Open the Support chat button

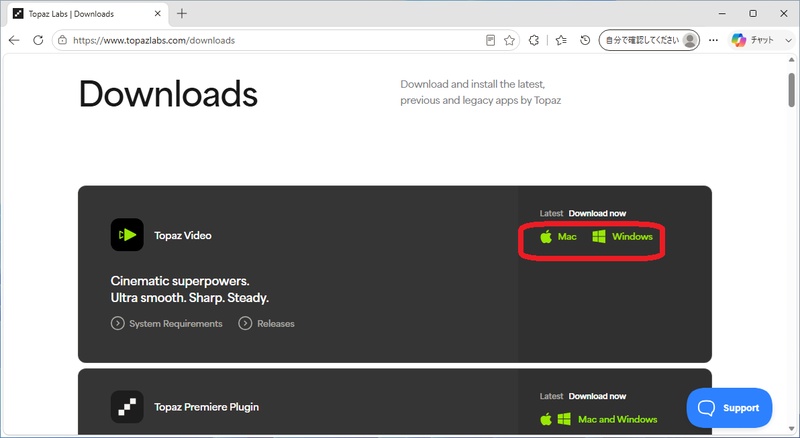(x=729, y=408)
